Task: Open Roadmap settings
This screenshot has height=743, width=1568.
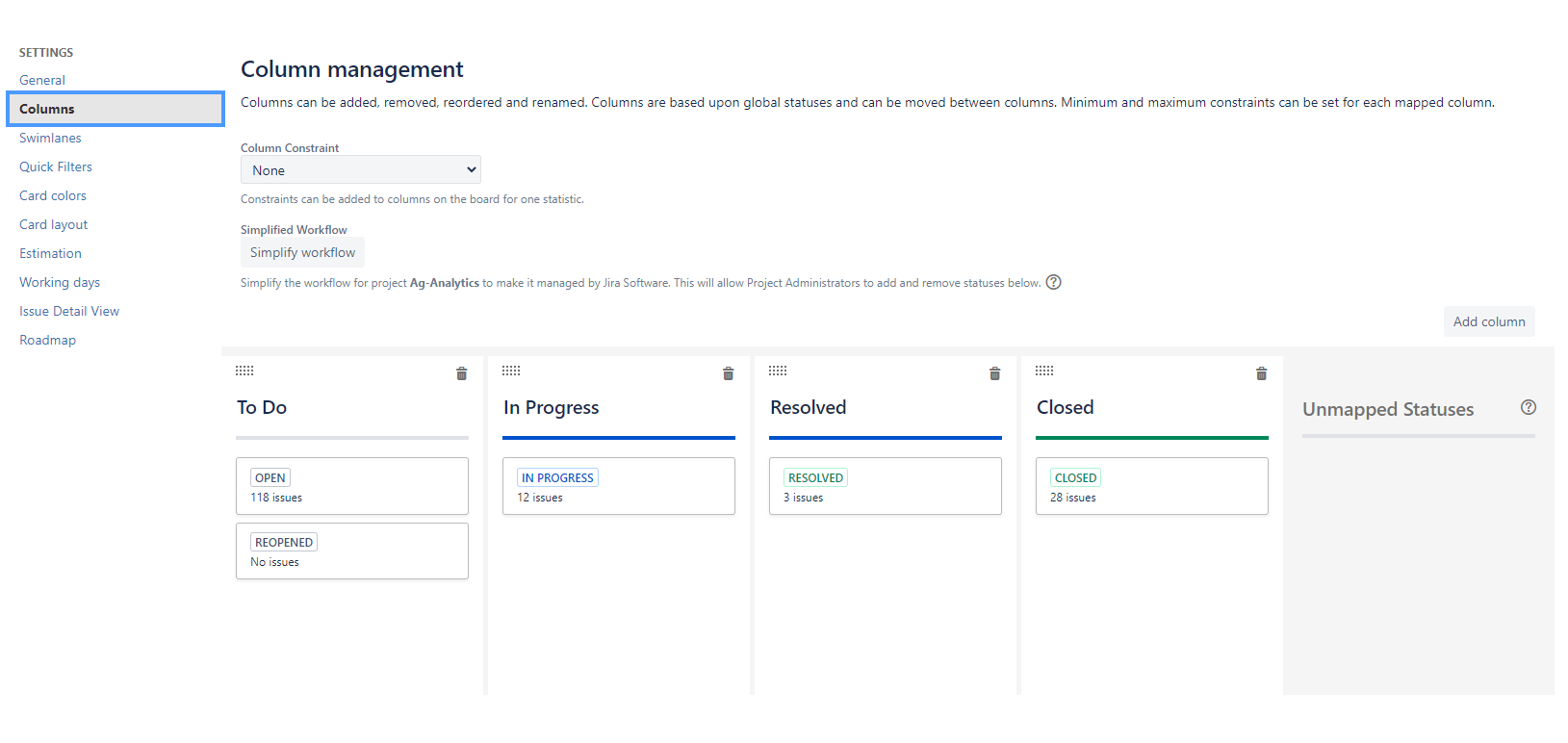Action: click(47, 340)
